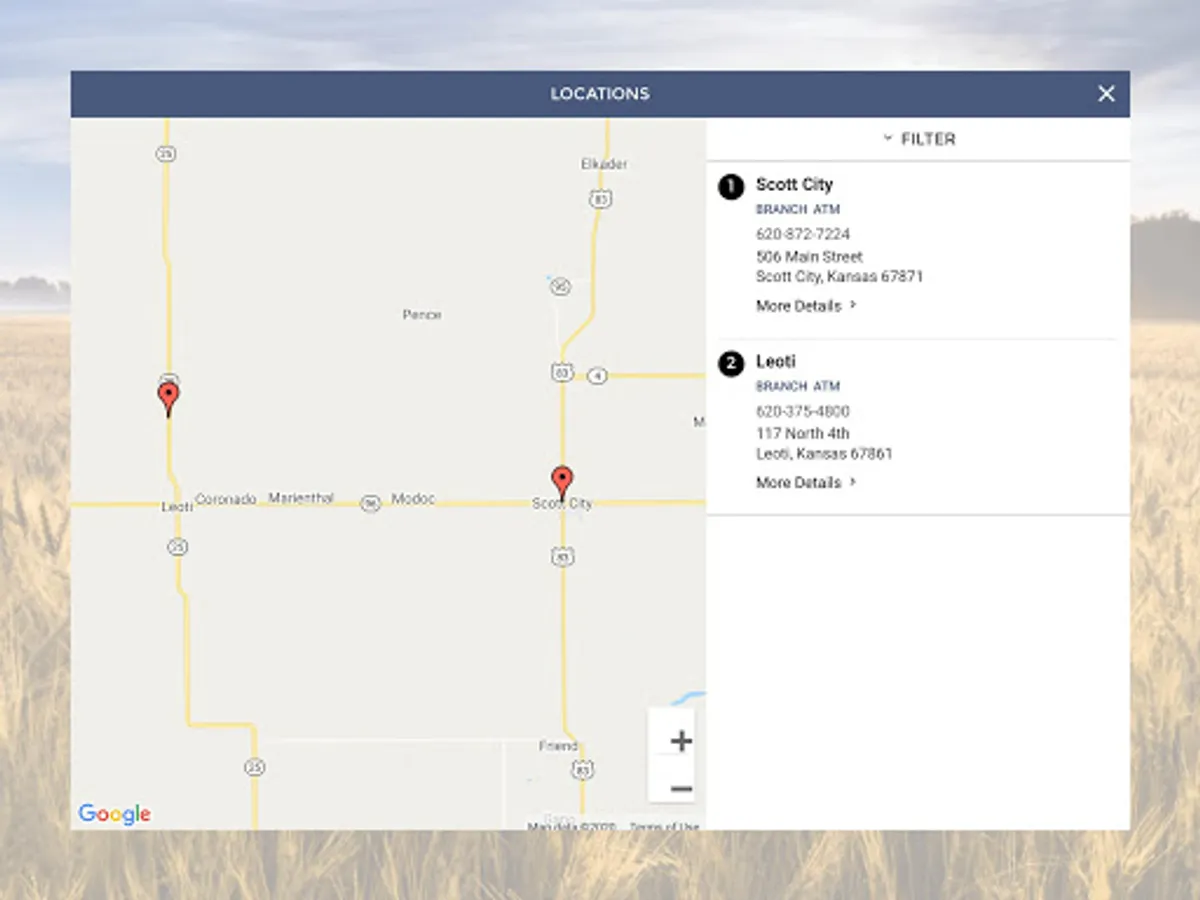1200x900 pixels.
Task: Click the Modoc label on map
Action: 413,498
